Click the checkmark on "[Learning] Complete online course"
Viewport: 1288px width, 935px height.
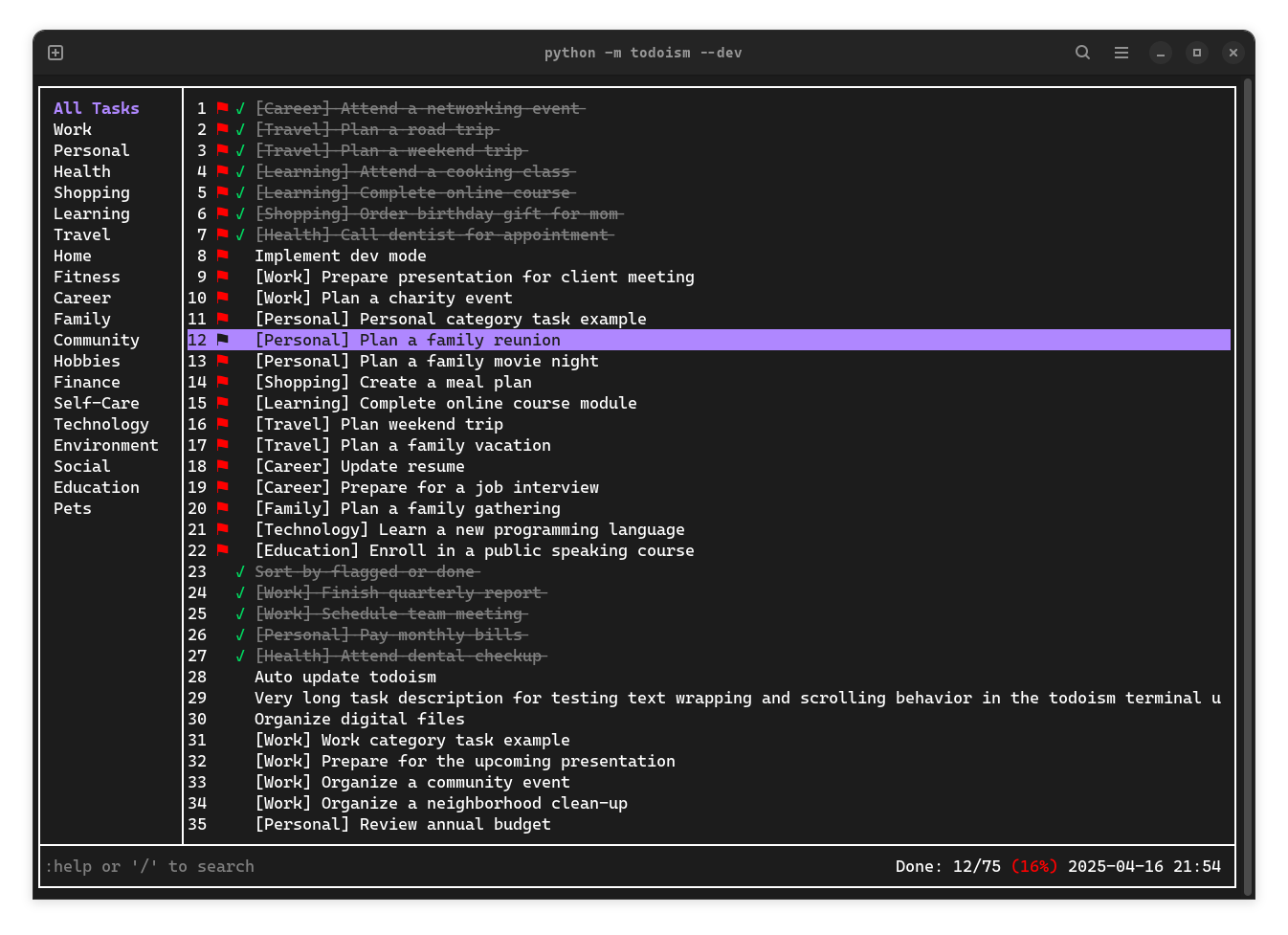tap(239, 191)
